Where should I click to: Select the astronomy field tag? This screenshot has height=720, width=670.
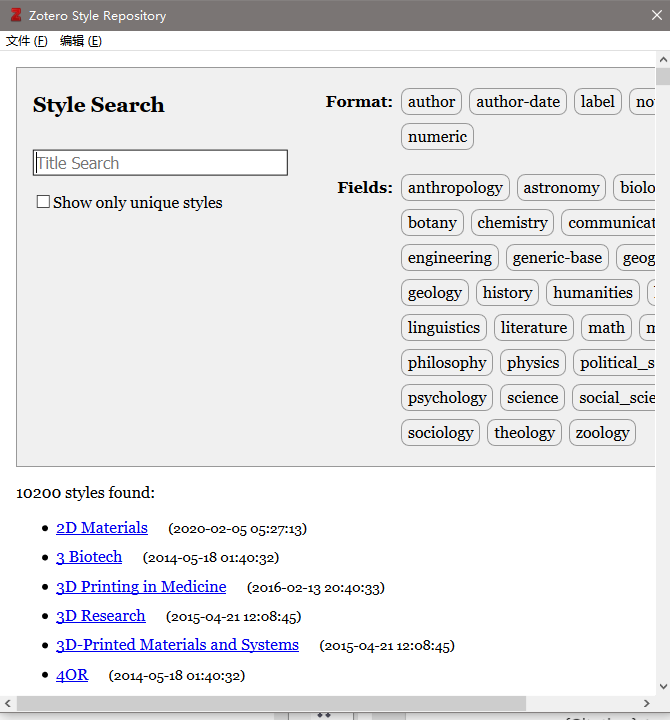pyautogui.click(x=561, y=187)
